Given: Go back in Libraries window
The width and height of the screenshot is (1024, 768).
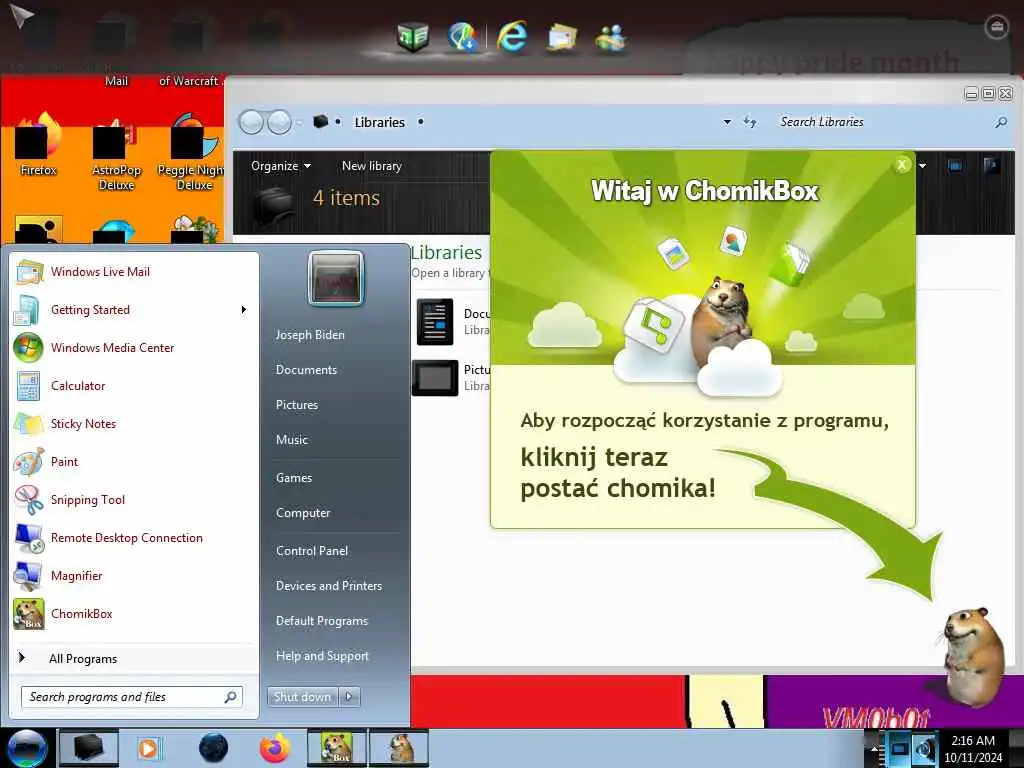Looking at the screenshot, I should pos(251,122).
